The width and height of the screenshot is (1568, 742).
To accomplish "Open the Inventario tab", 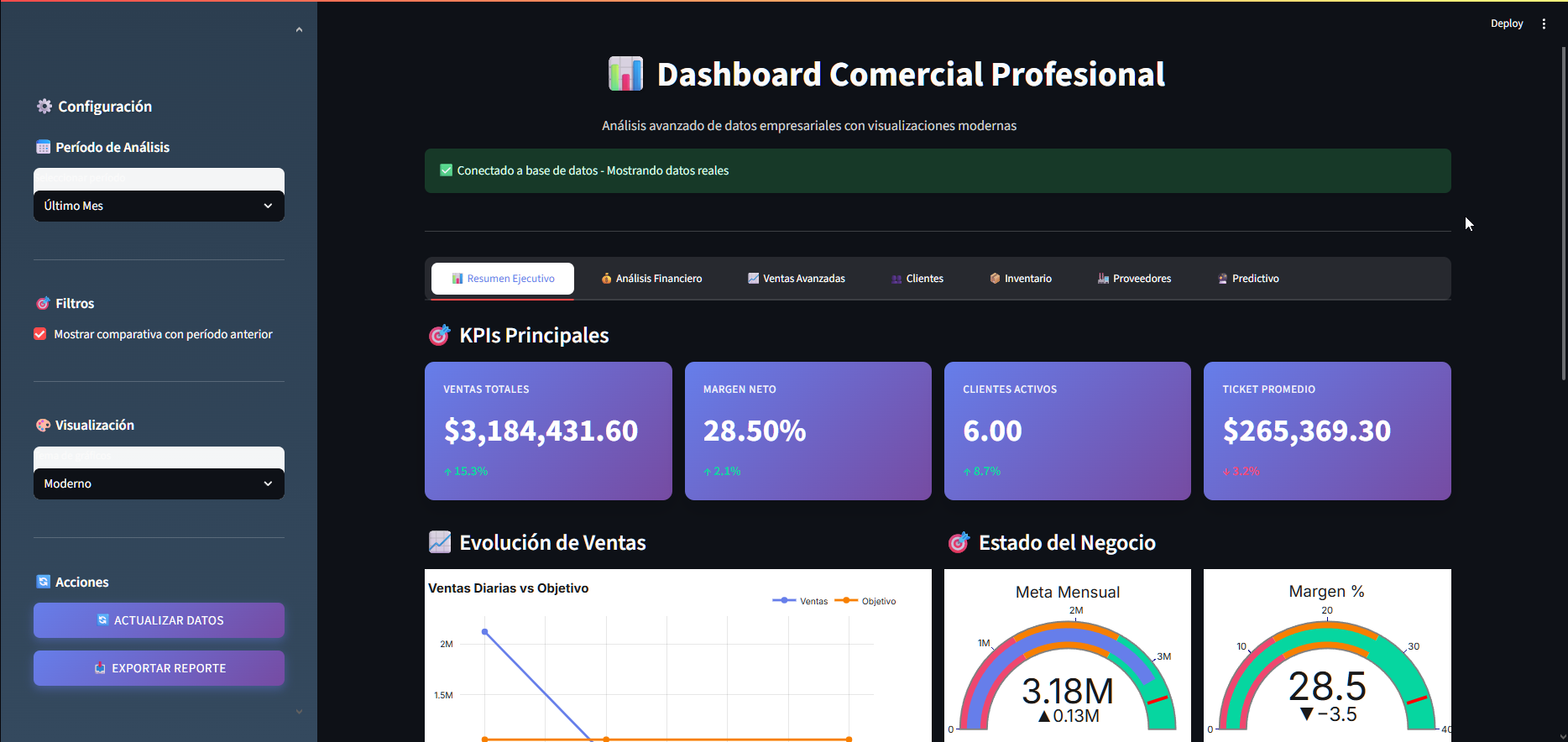I will (1020, 279).
